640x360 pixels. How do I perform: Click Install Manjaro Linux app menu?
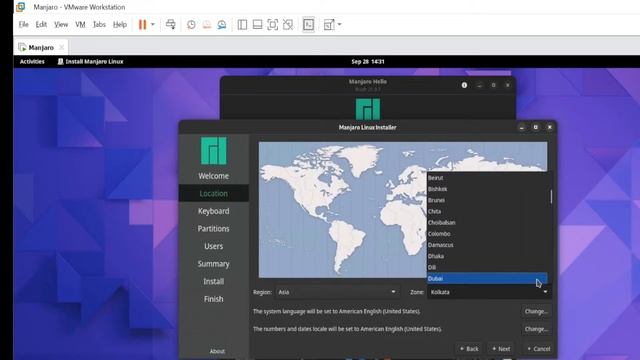pyautogui.click(x=91, y=62)
